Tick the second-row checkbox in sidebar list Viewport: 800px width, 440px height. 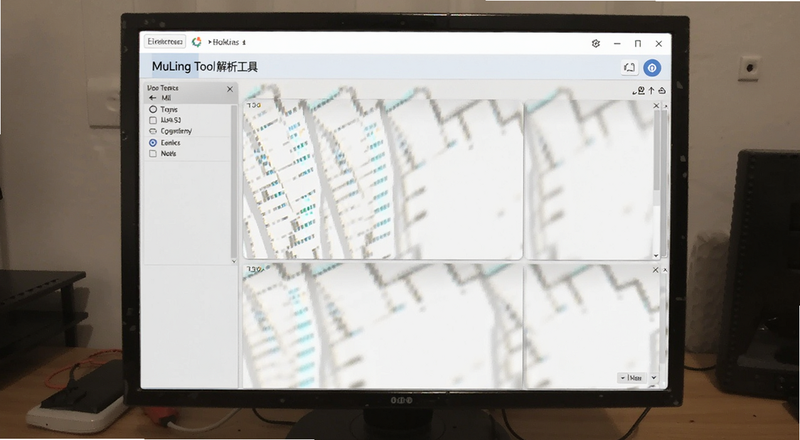point(153,120)
